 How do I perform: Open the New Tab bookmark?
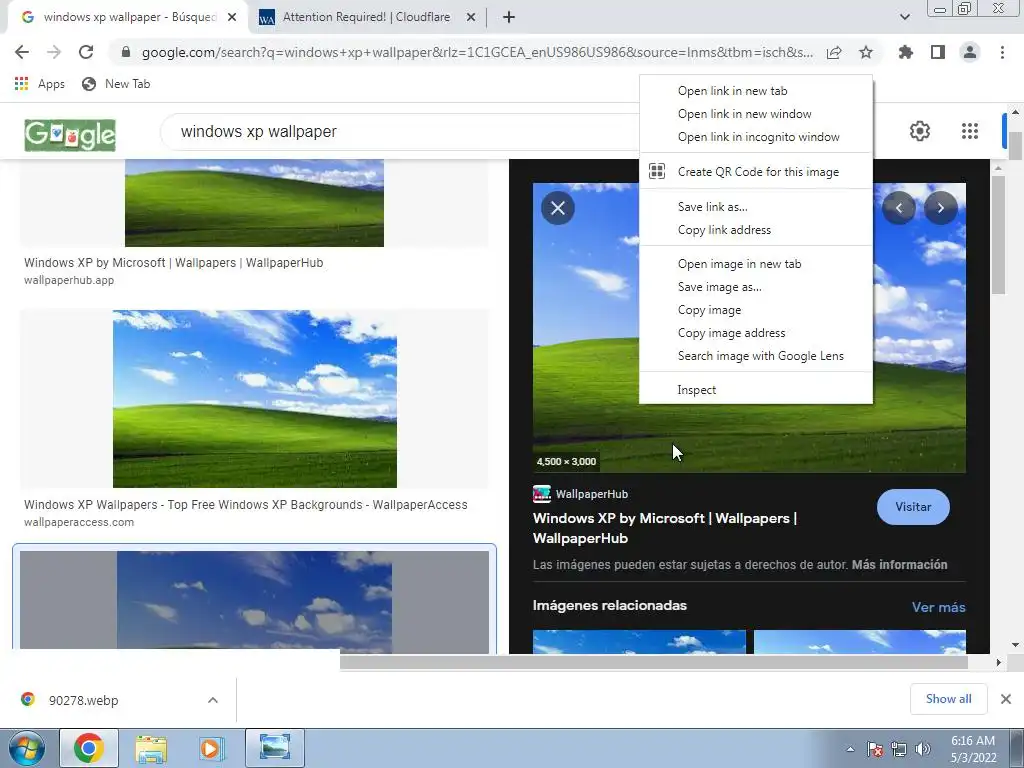116,84
